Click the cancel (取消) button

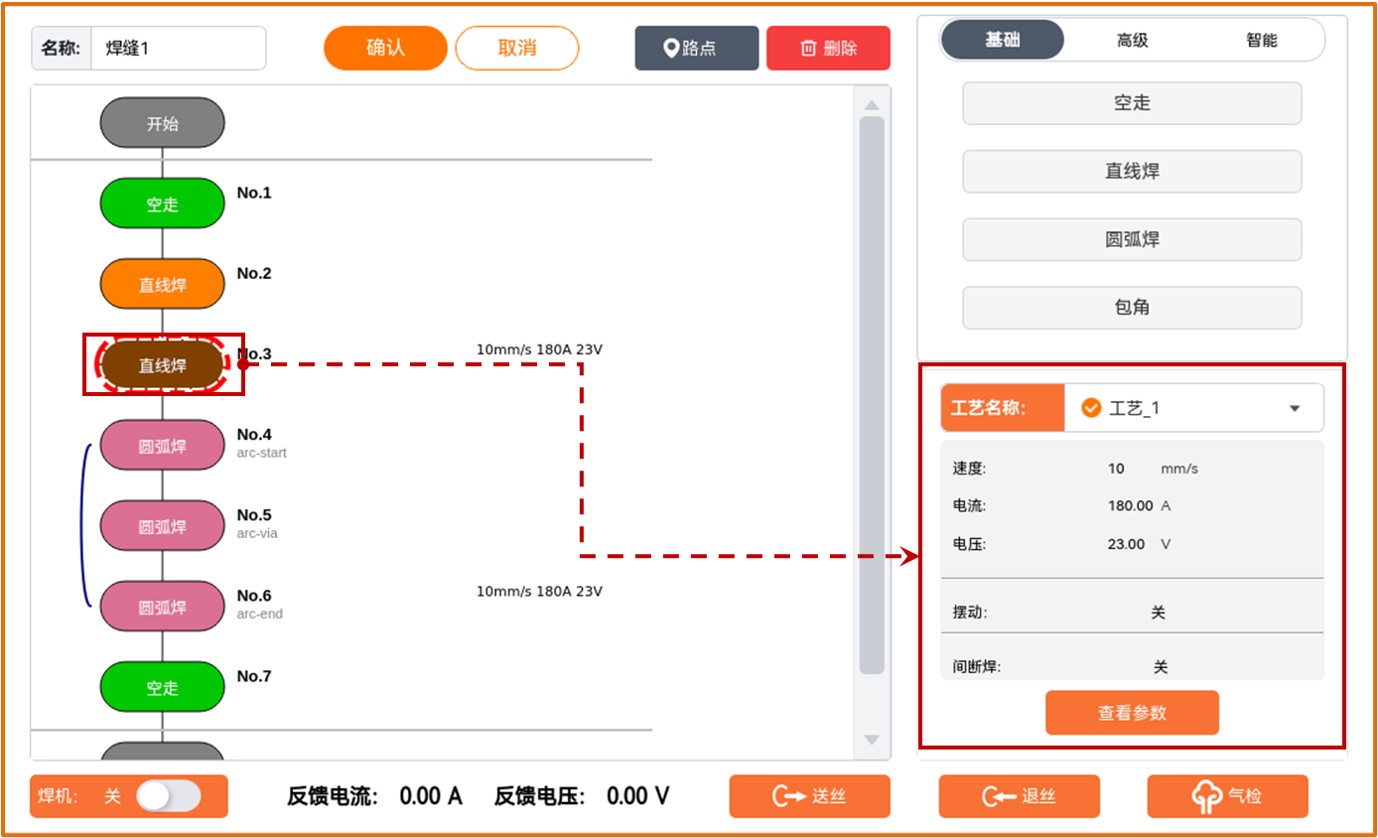517,48
